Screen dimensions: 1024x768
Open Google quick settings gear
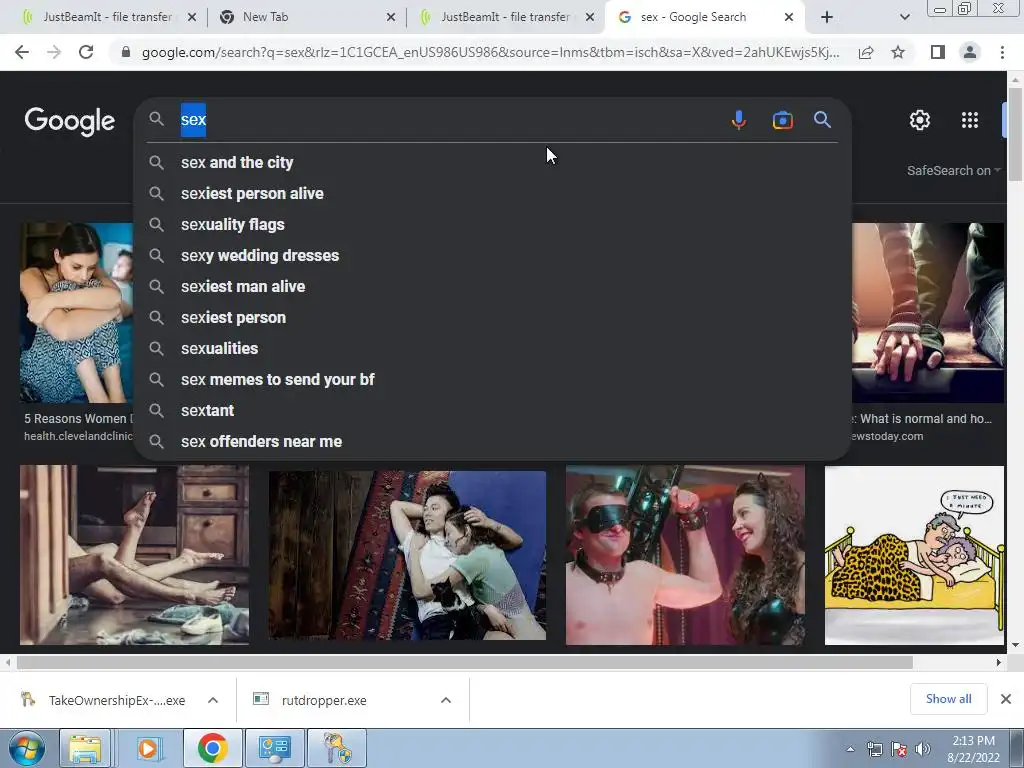920,120
